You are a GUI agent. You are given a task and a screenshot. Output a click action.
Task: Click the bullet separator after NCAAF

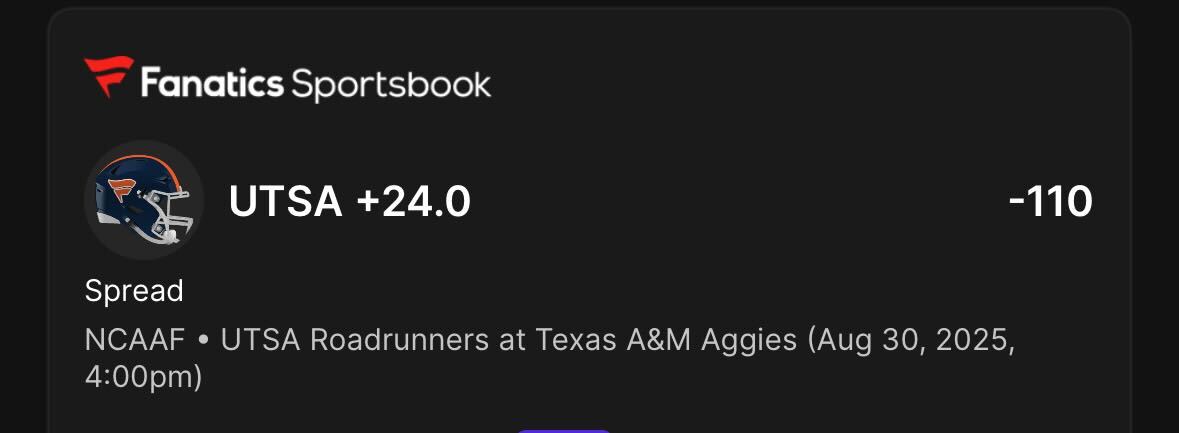203,341
